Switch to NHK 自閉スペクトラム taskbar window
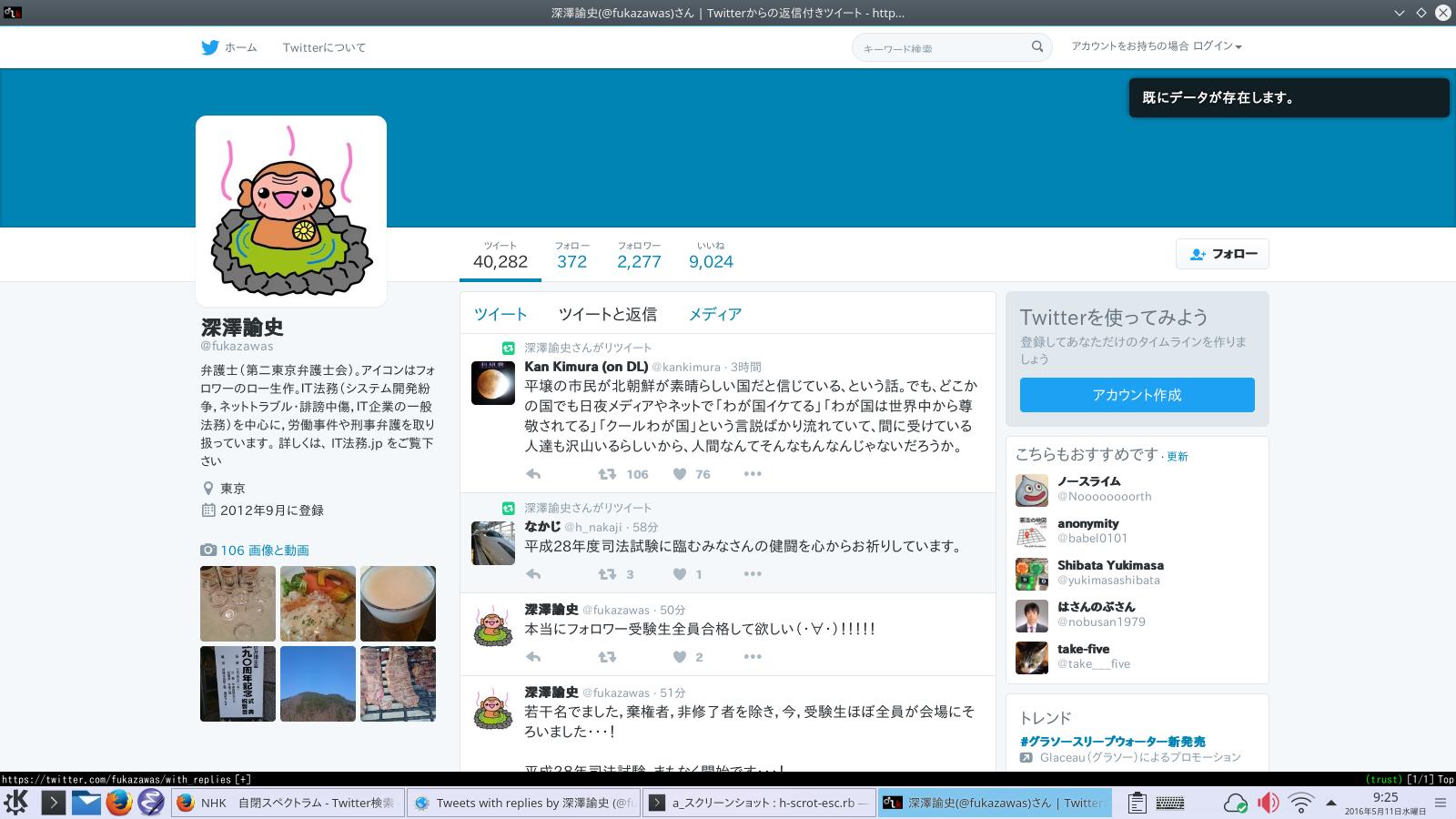This screenshot has height=819, width=1456. (x=287, y=803)
